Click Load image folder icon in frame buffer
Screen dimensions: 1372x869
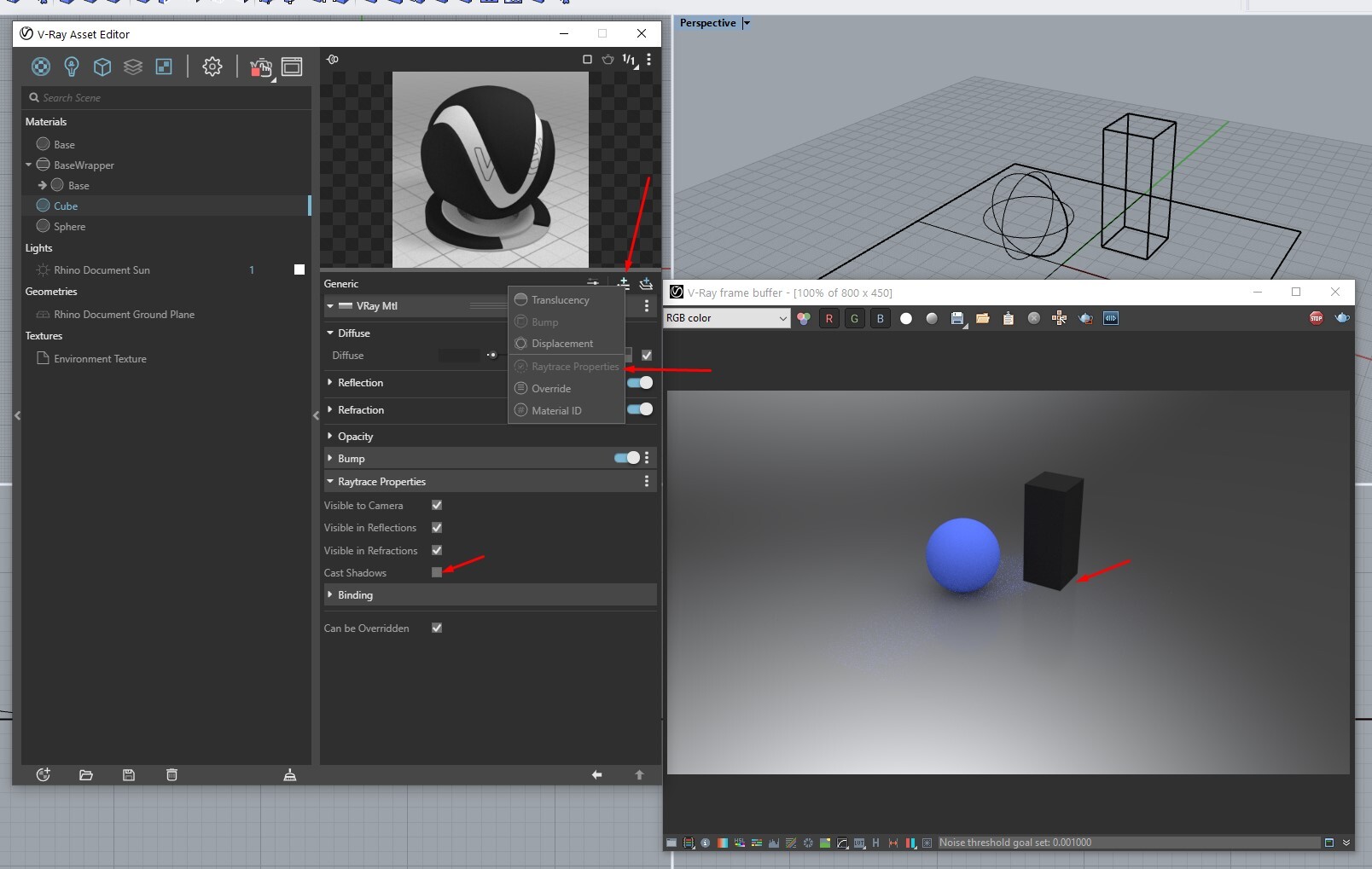tap(983, 318)
